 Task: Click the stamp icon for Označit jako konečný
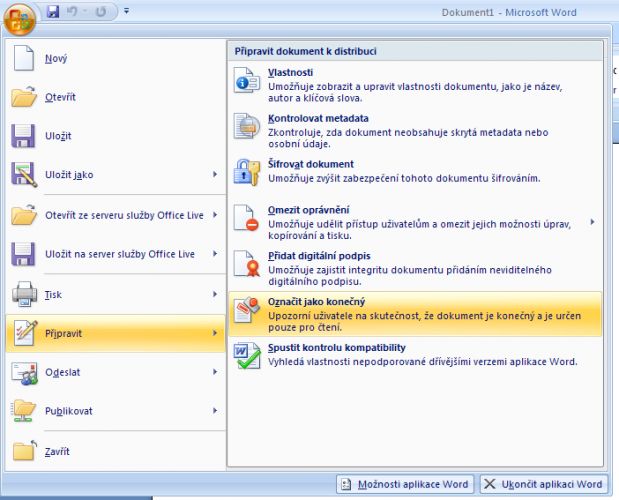point(247,310)
